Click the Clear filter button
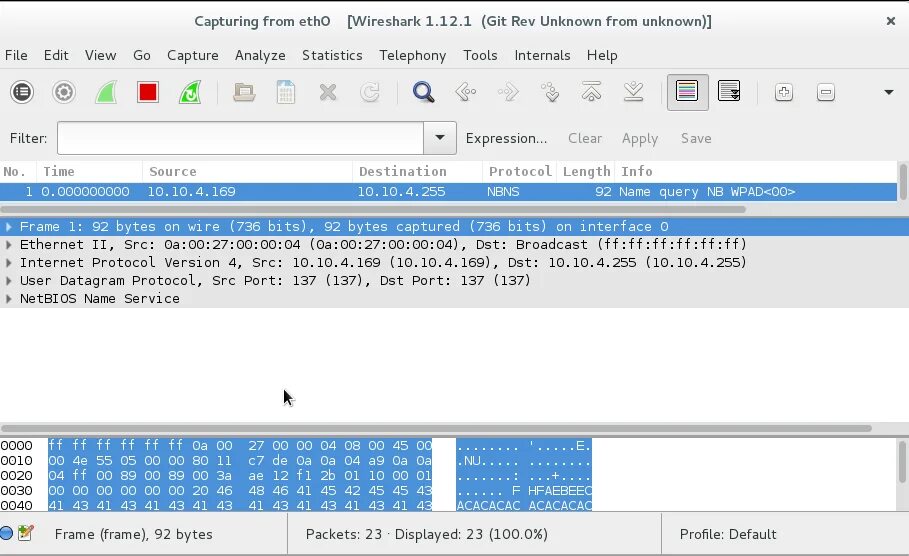The height and width of the screenshot is (556, 909). [x=585, y=139]
